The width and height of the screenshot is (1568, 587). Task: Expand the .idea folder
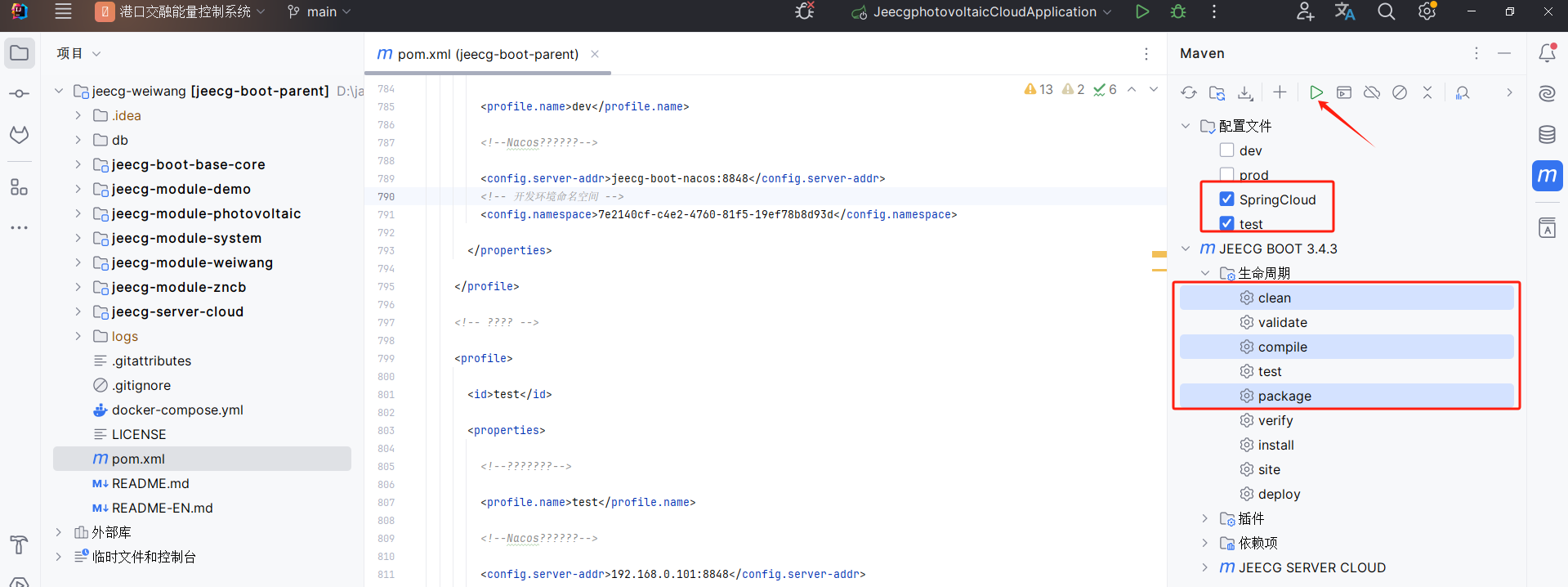pyautogui.click(x=78, y=115)
